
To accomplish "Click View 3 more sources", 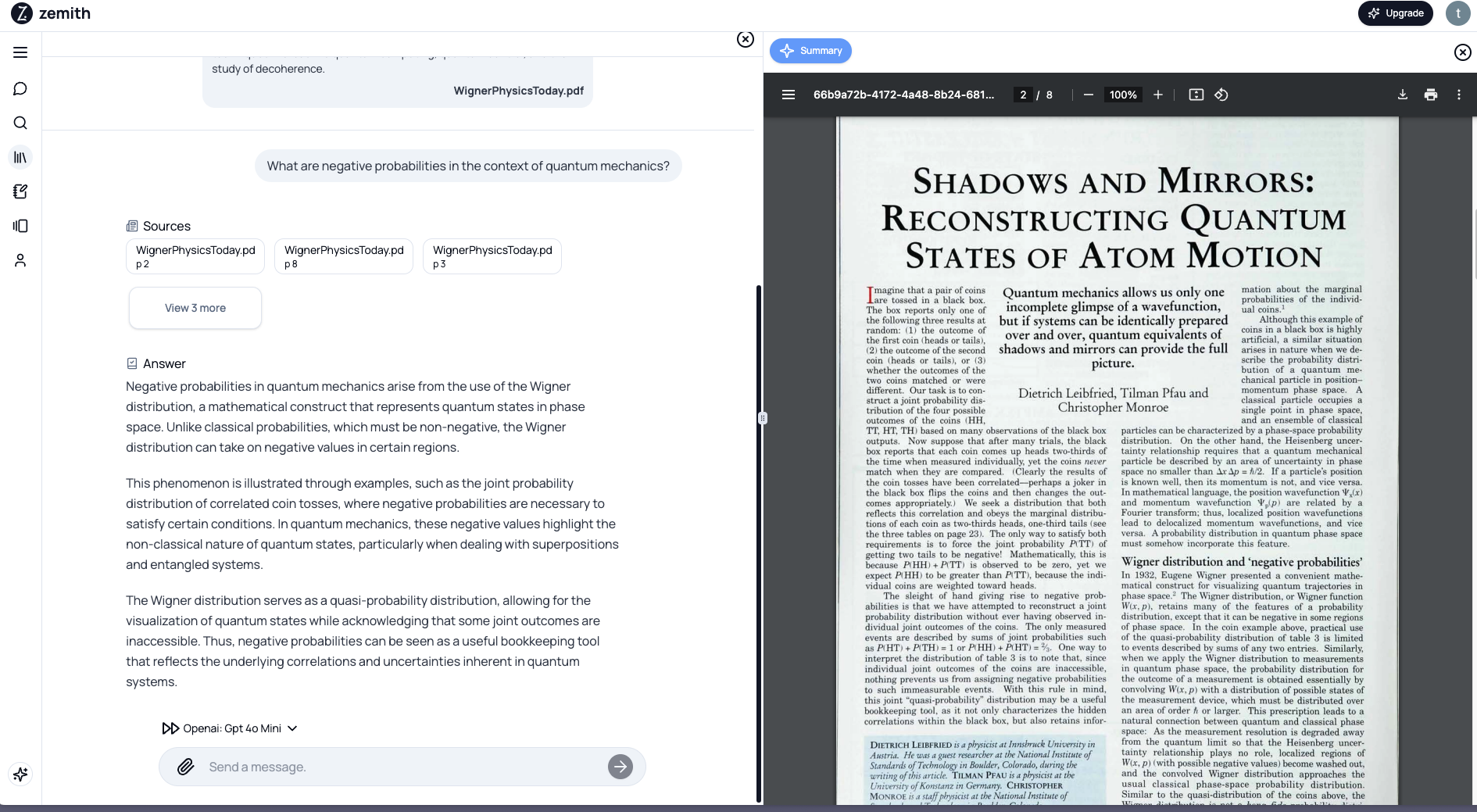I will [x=195, y=308].
